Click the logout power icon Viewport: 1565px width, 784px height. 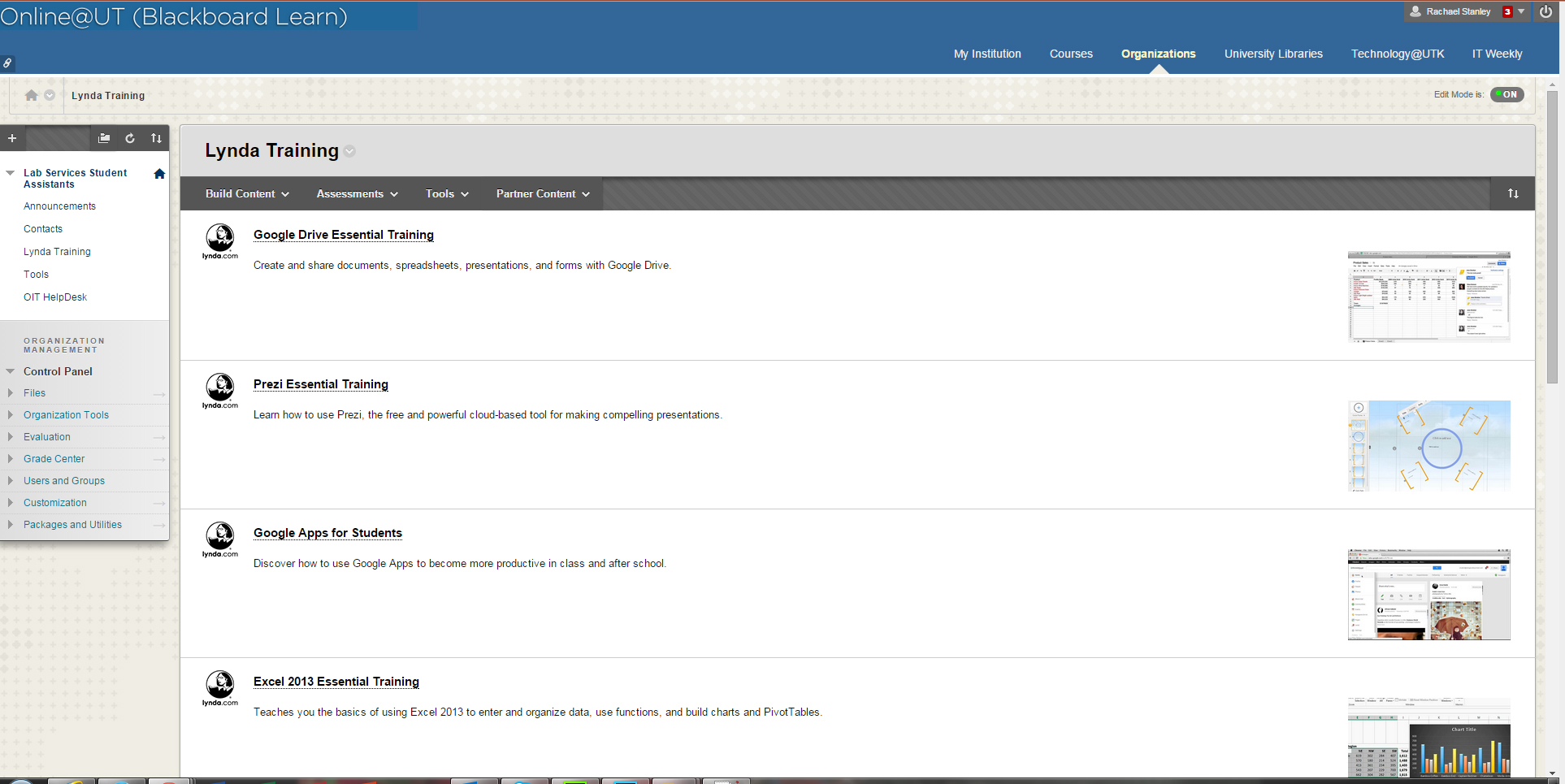click(1545, 11)
